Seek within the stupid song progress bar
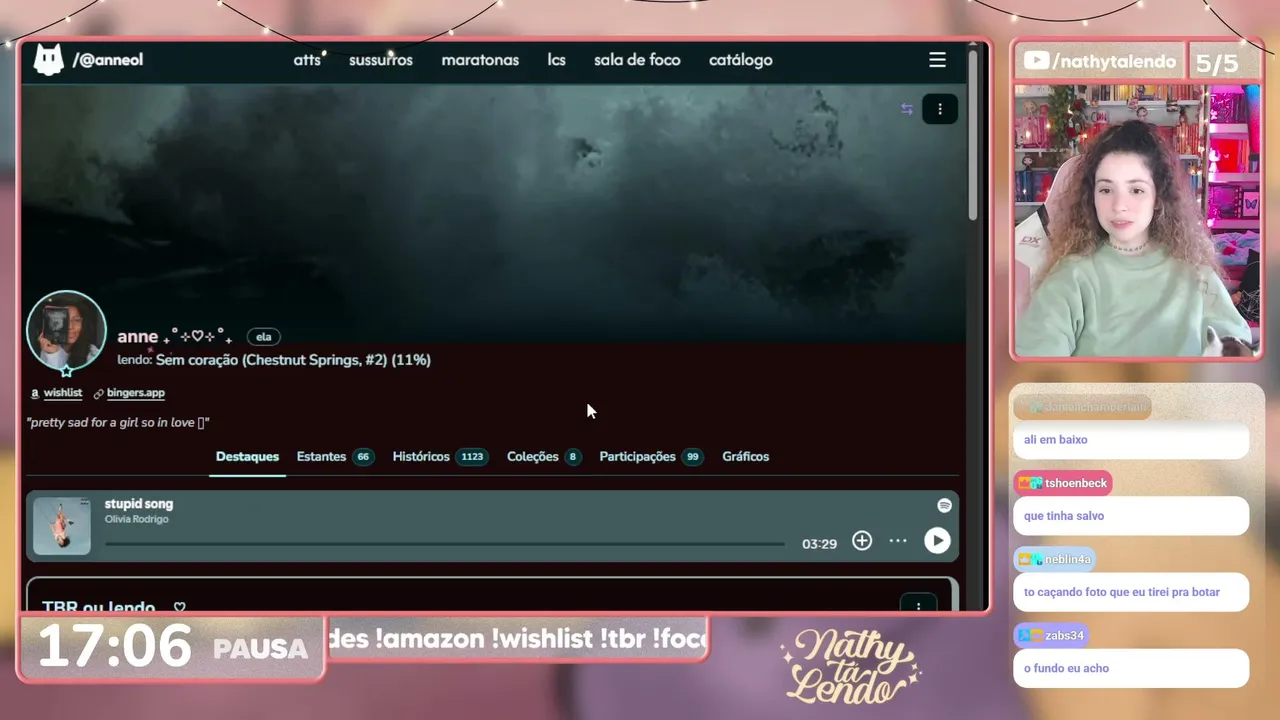The height and width of the screenshot is (720, 1280). (445, 545)
